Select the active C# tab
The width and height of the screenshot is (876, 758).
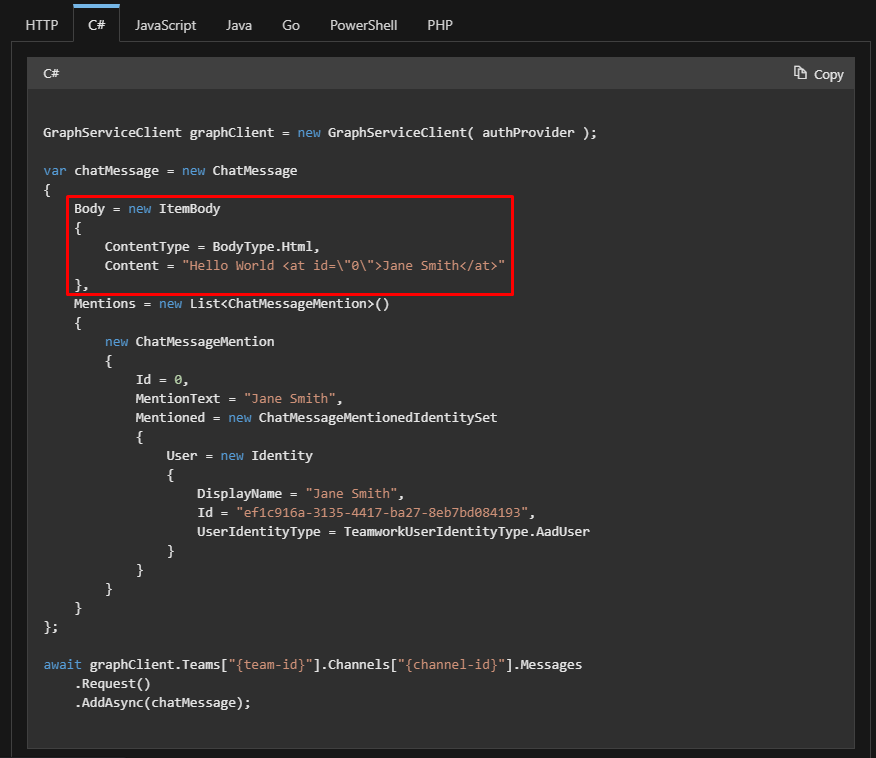pyautogui.click(x=96, y=24)
